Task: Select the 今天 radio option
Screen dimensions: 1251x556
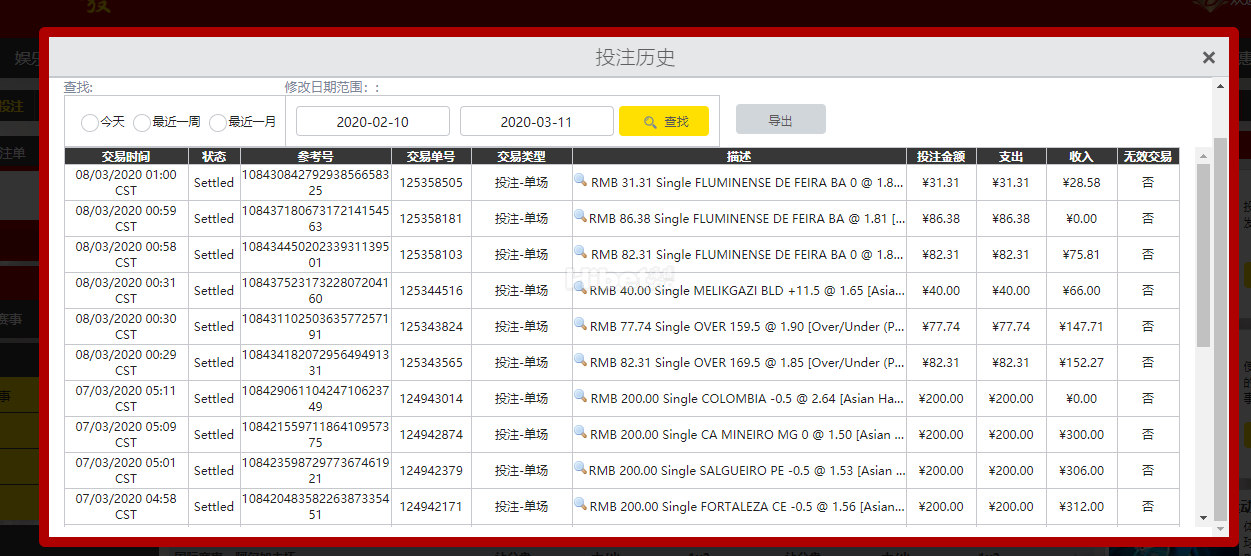Action: (90, 122)
